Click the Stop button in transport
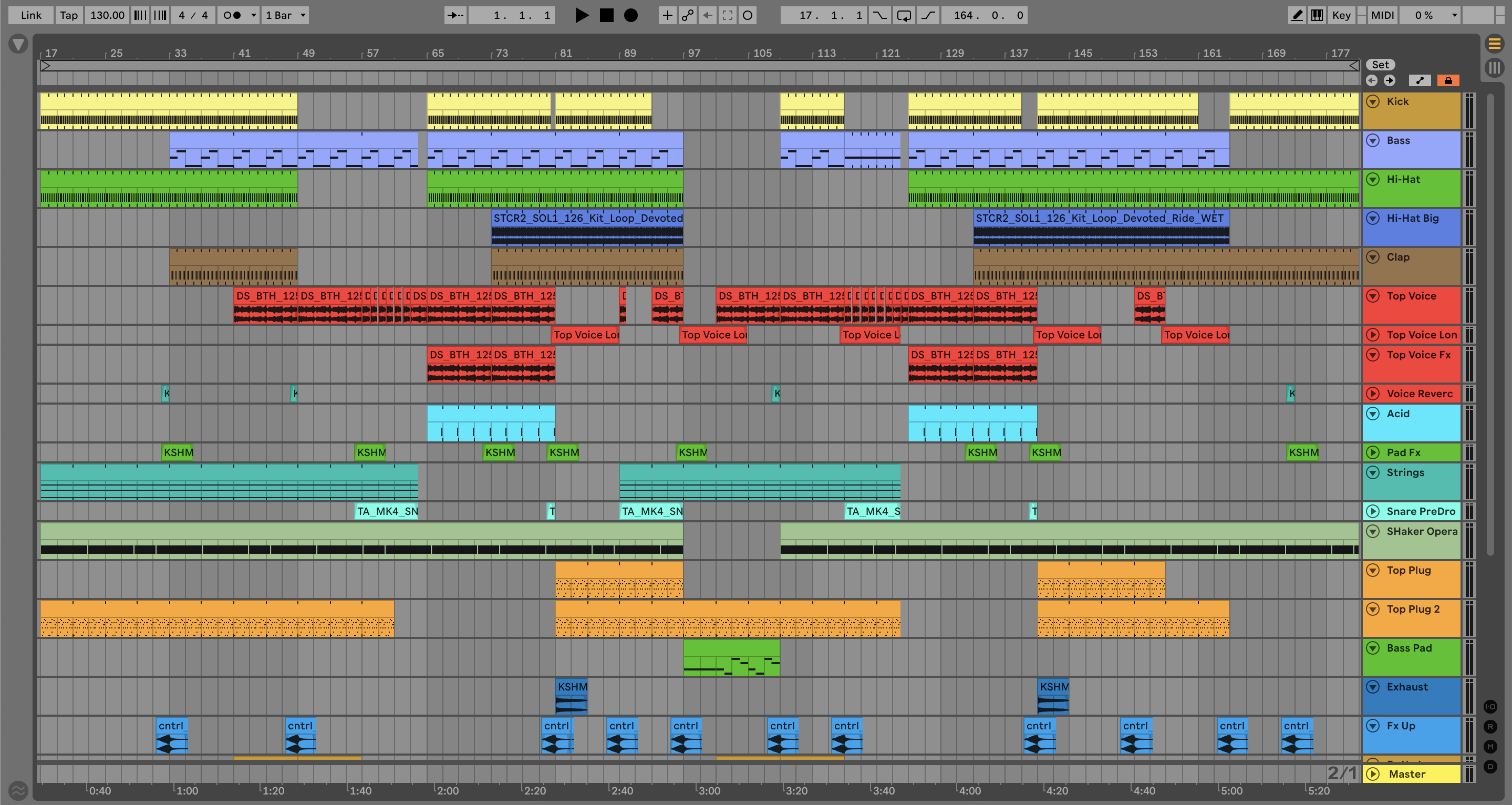Viewport: 1512px width, 805px height. tap(606, 15)
